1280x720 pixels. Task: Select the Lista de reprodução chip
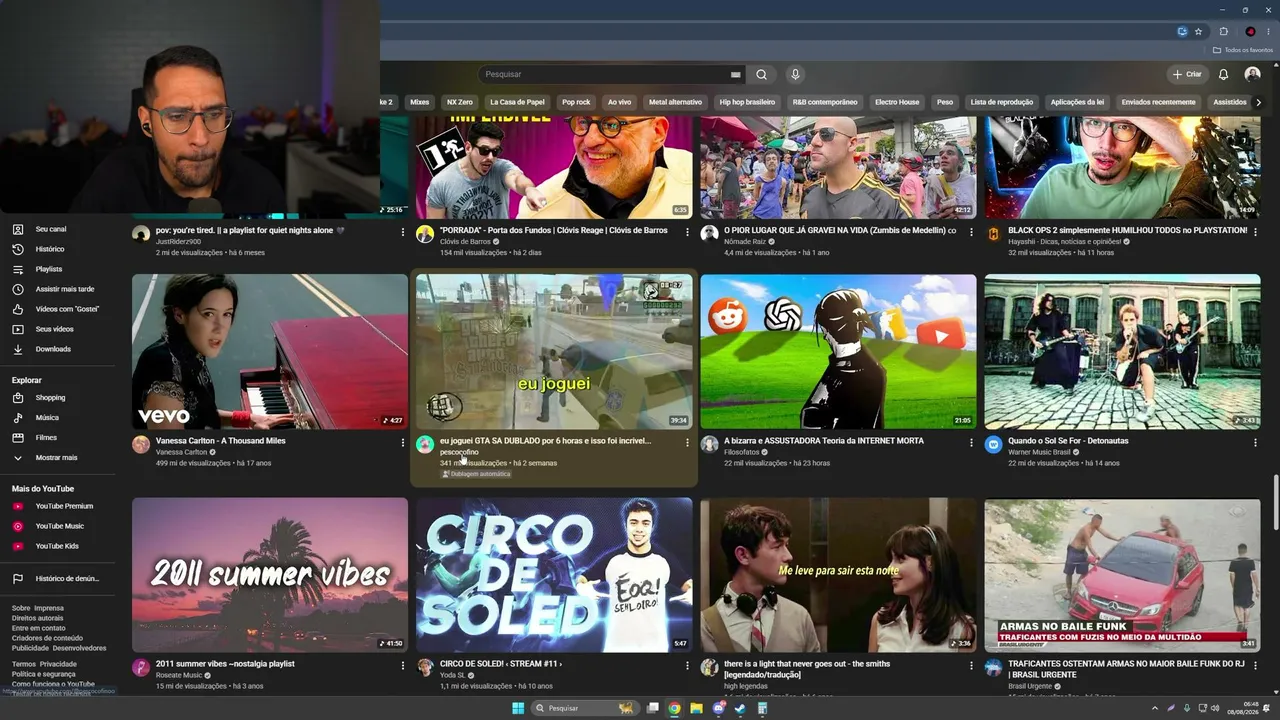1002,102
